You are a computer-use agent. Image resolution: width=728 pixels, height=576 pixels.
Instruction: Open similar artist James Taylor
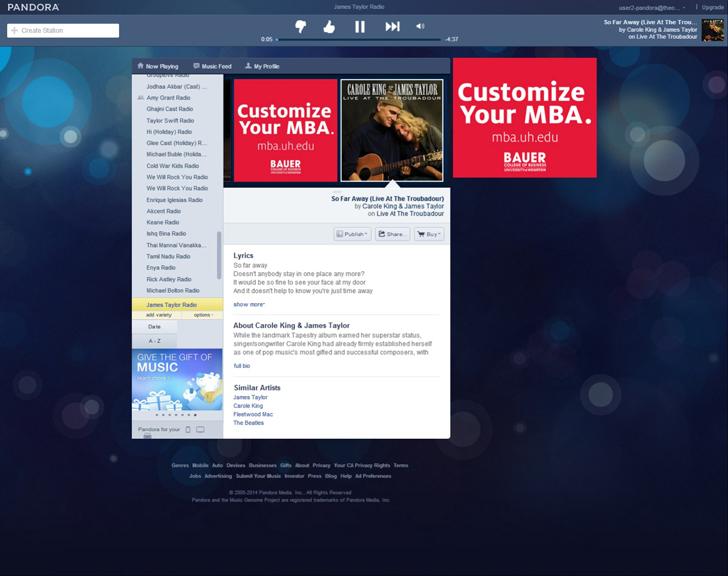coord(251,397)
